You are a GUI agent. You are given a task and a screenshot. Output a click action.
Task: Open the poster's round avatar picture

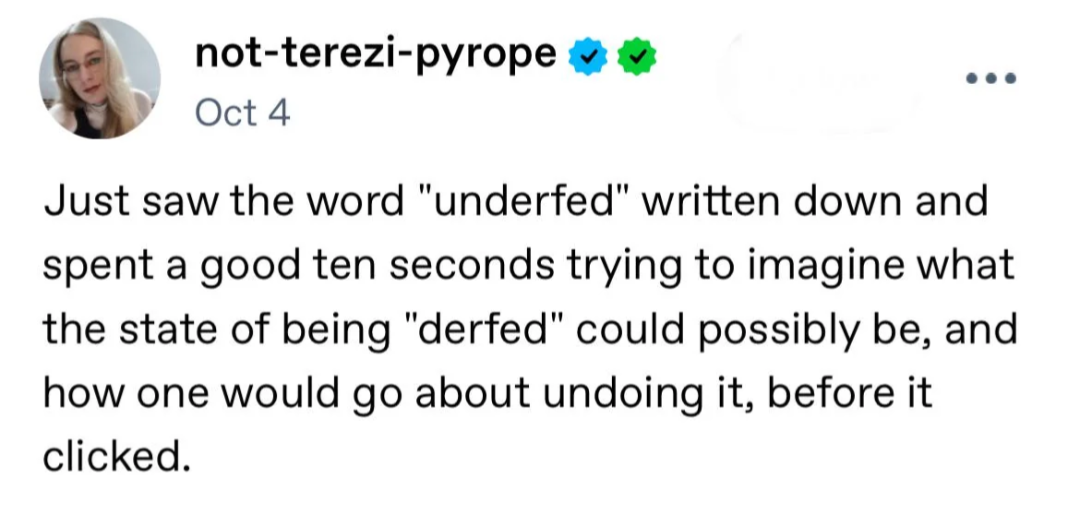(x=100, y=79)
